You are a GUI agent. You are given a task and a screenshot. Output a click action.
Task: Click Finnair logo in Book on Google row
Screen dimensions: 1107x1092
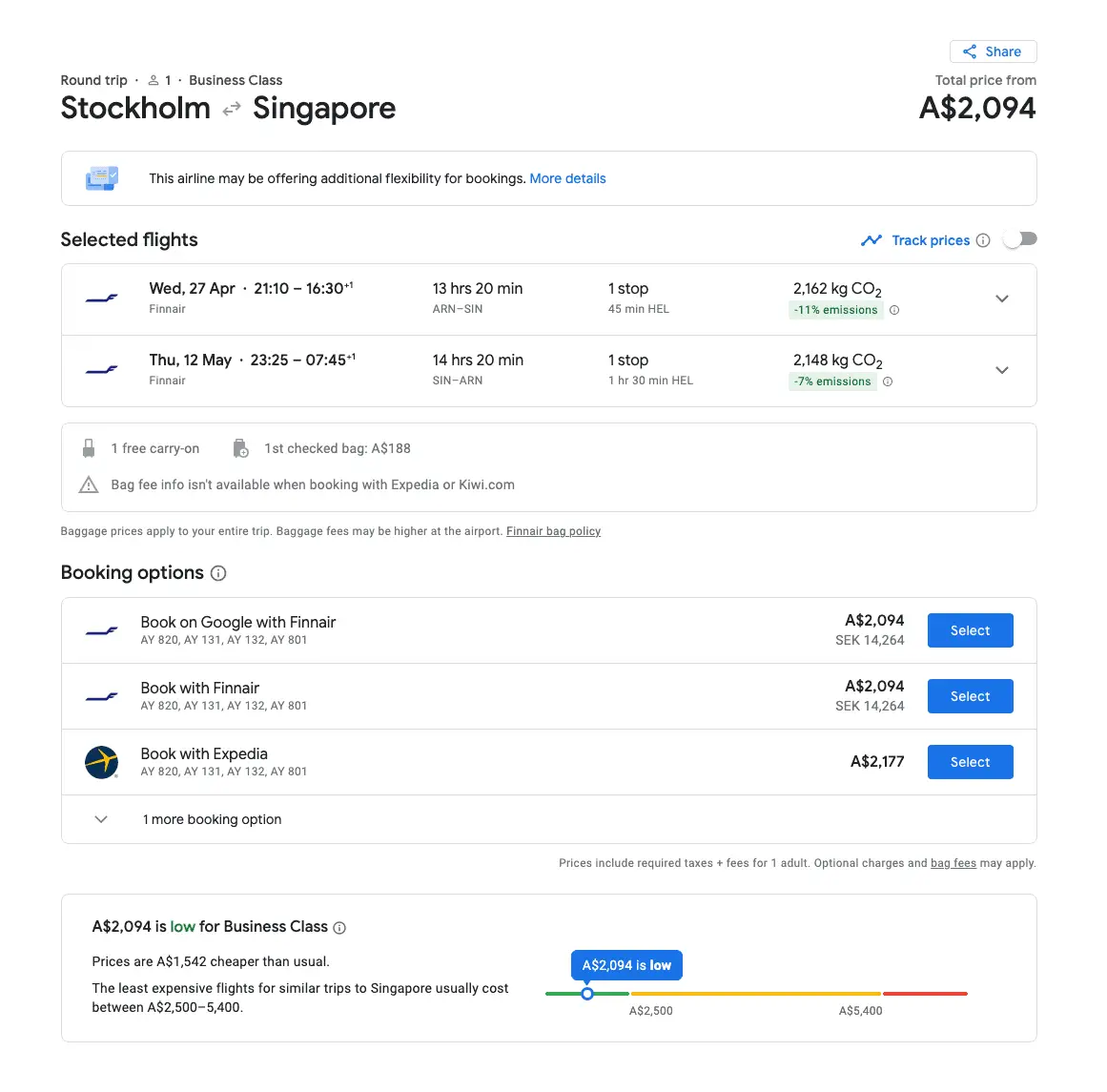[x=102, y=631]
